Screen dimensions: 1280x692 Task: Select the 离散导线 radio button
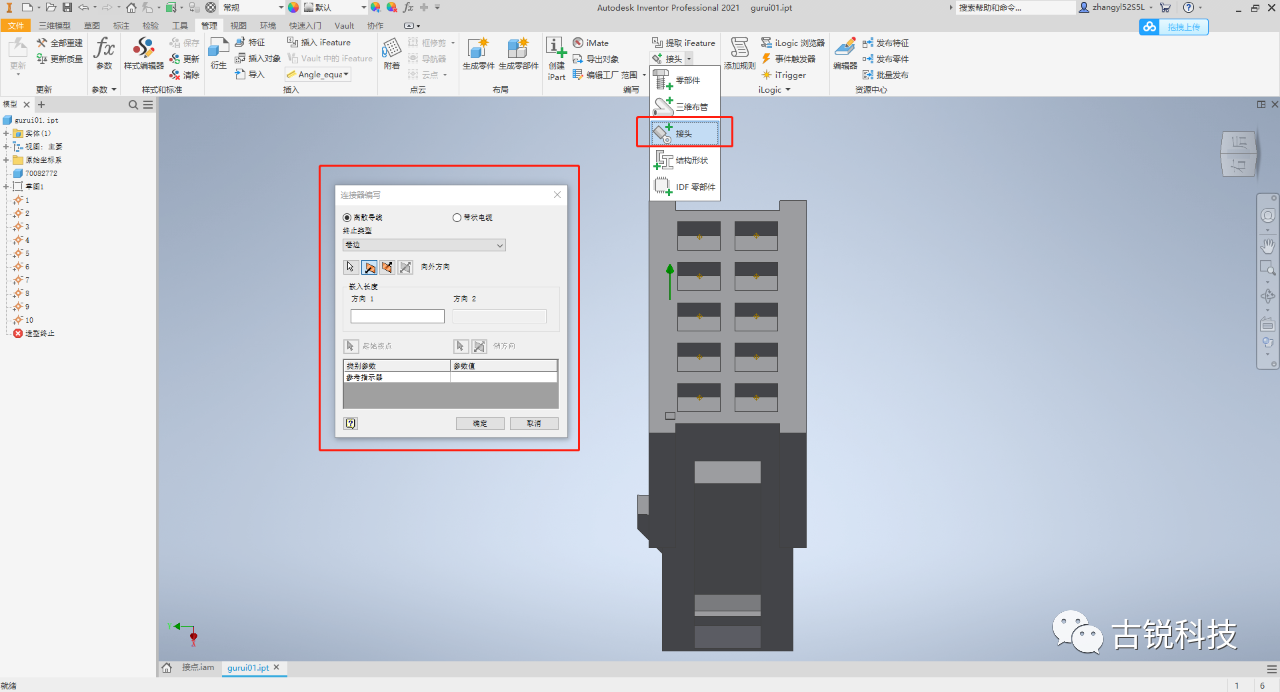(x=363, y=217)
